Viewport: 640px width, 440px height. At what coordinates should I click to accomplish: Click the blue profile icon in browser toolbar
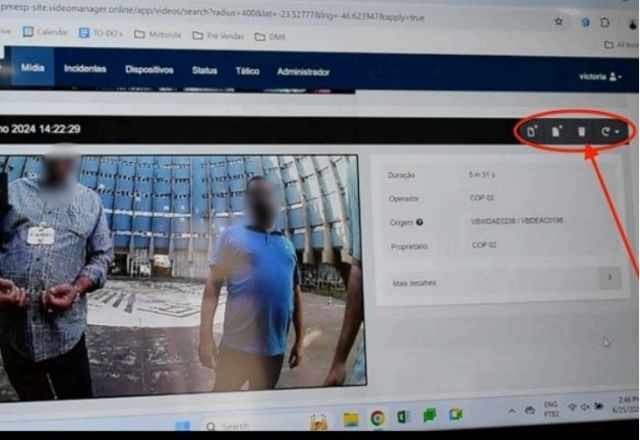(585, 22)
